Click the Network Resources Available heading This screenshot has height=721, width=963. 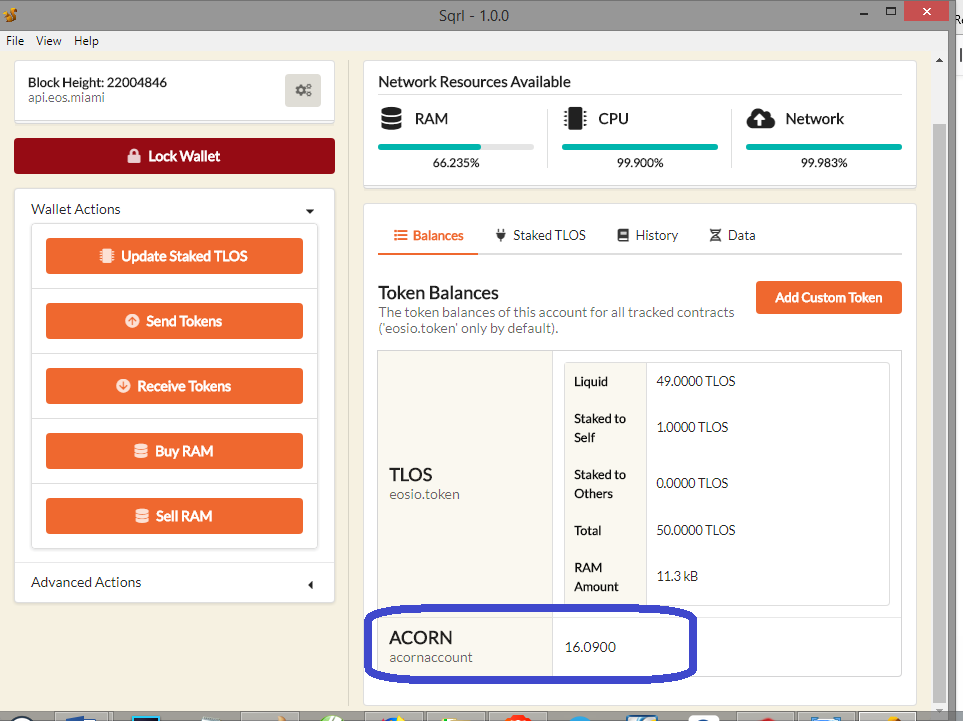point(474,82)
